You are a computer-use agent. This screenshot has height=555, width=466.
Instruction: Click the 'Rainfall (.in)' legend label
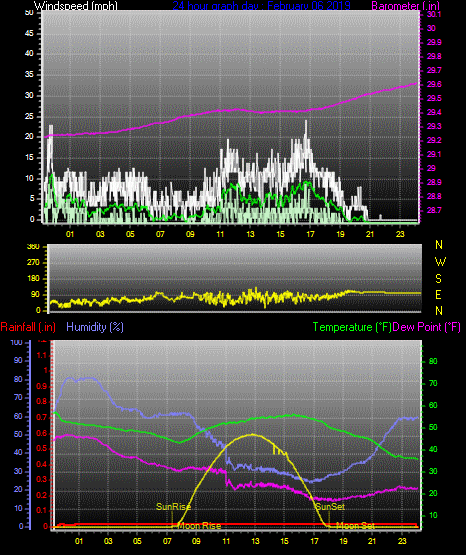(28, 327)
